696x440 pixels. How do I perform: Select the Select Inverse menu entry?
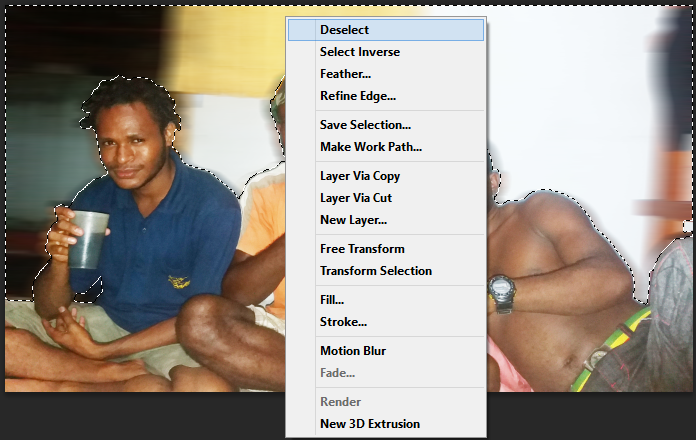point(386,52)
